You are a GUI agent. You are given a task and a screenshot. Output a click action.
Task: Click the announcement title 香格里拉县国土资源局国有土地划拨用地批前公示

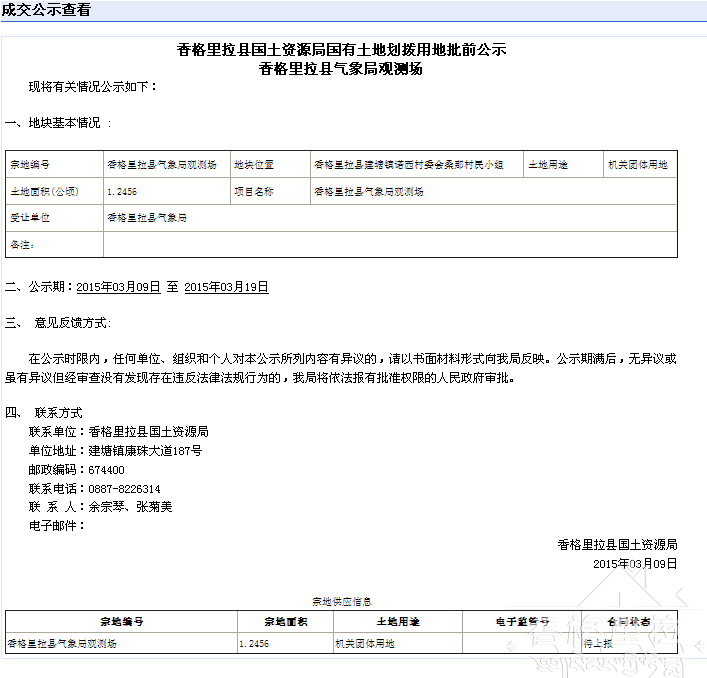coord(341,50)
